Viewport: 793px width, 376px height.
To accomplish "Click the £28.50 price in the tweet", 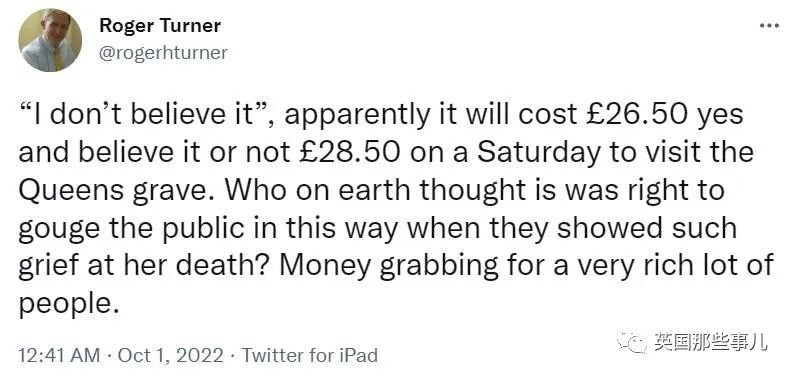I will pyautogui.click(x=350, y=153).
